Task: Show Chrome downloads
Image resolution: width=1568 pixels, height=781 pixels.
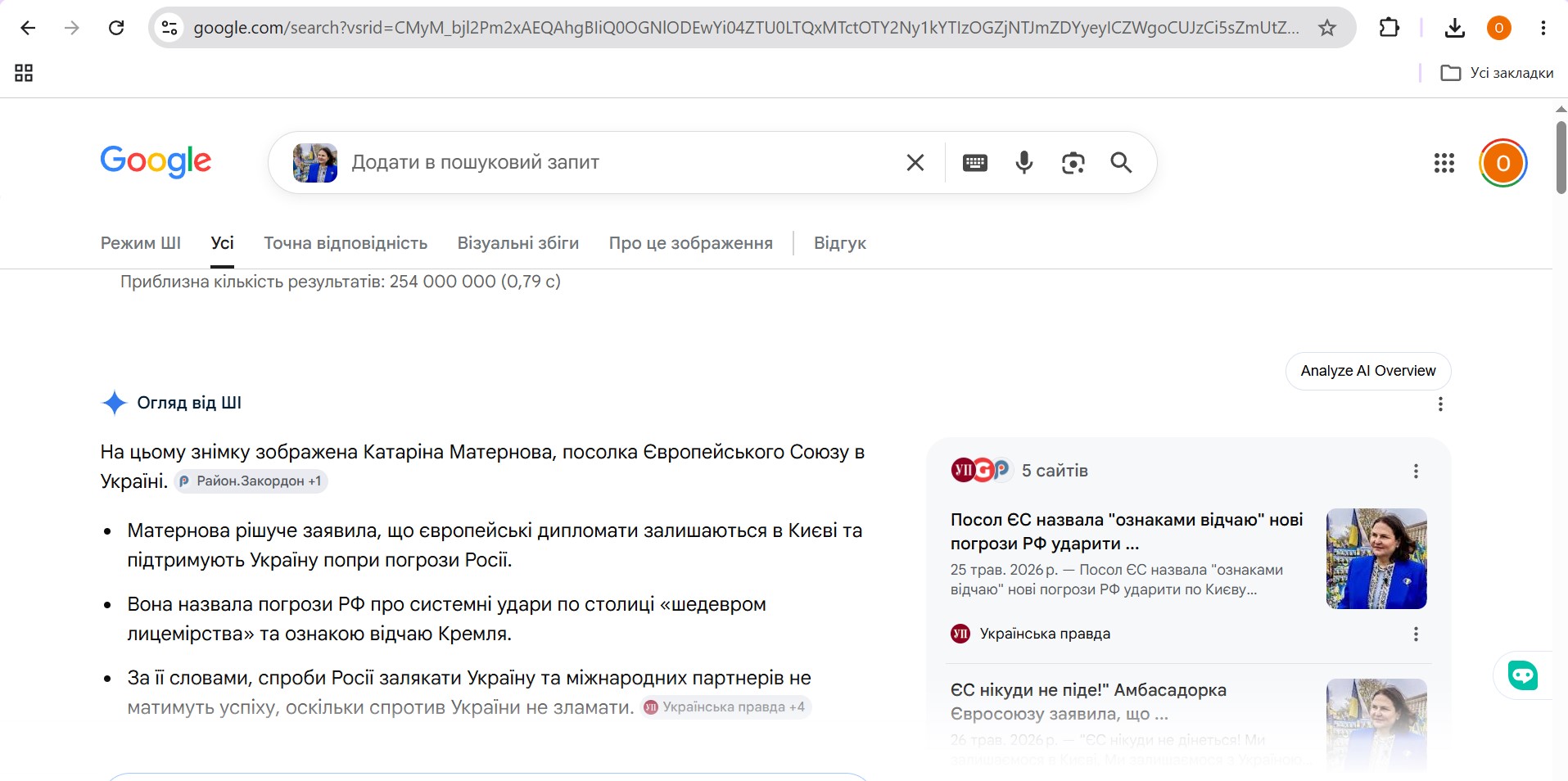Action: click(x=1455, y=28)
